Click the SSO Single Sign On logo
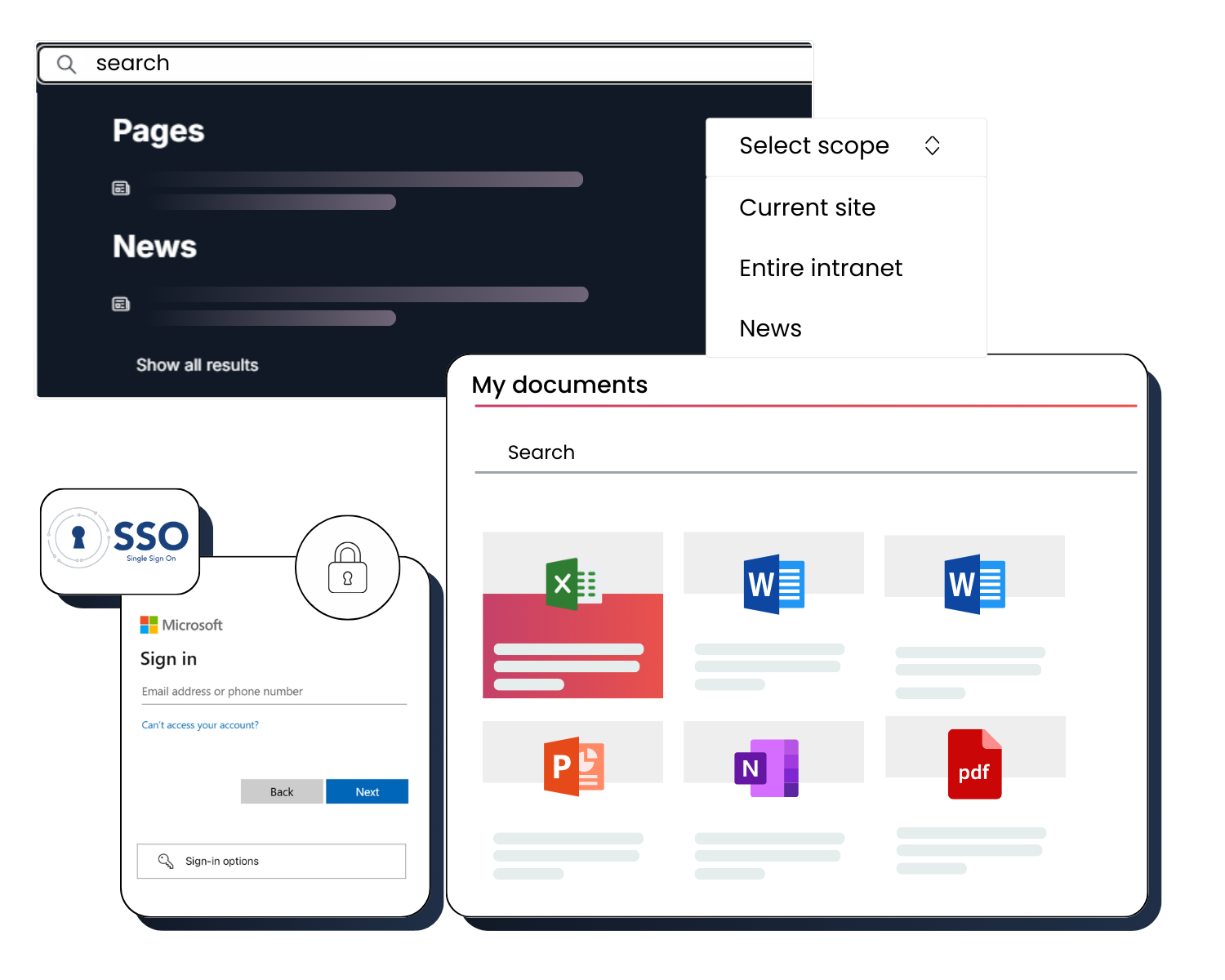 click(120, 540)
